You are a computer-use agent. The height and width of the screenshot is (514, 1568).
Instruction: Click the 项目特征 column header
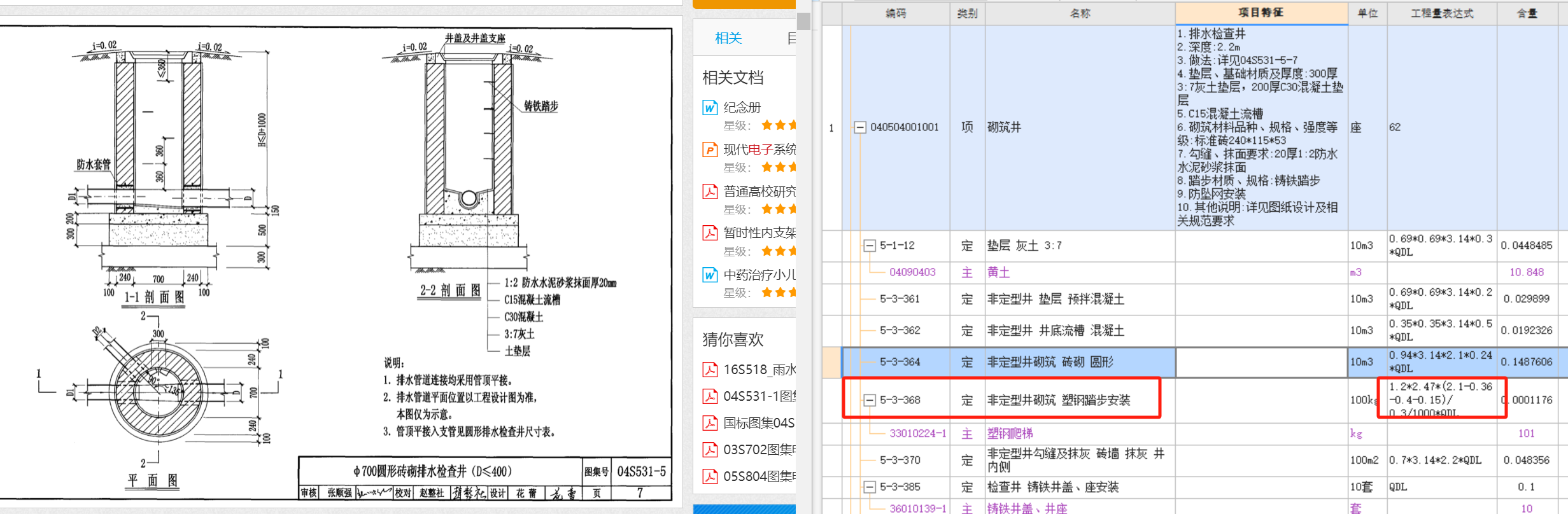pos(1261,13)
